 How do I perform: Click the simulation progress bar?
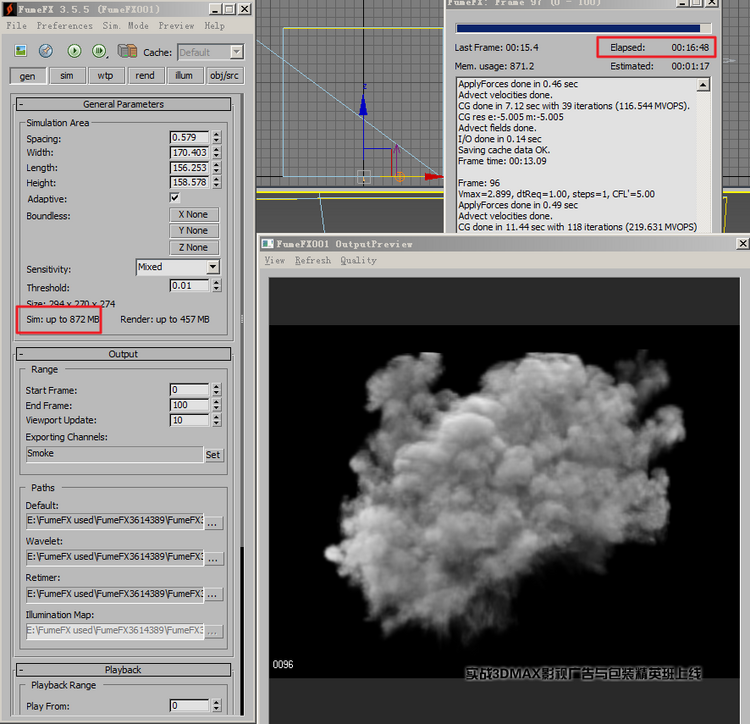tap(583, 28)
